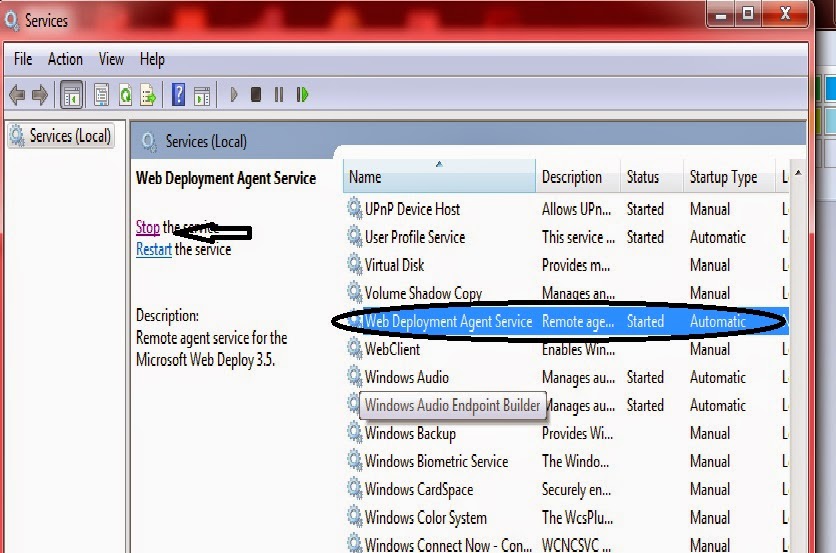Click the gear icon beside WebClient
Screen dimensions: 836x553
point(355,348)
